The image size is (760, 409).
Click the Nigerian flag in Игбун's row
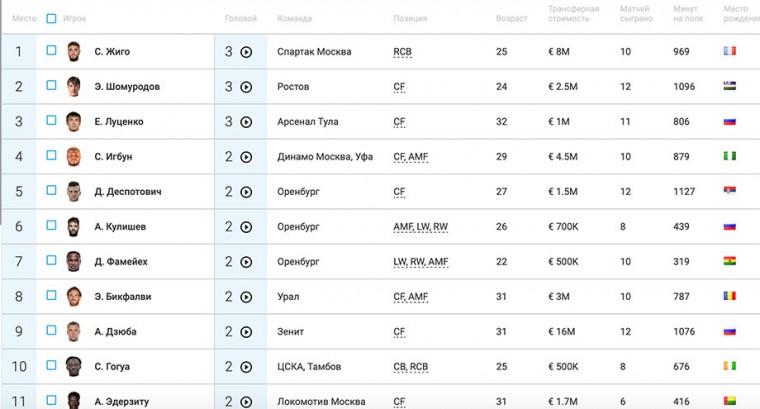point(729,156)
